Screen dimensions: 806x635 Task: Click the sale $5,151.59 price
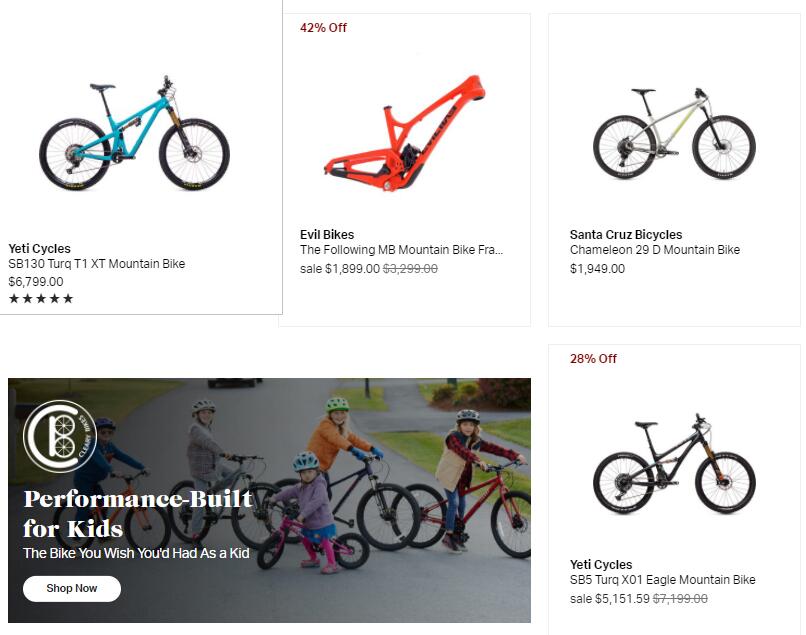click(610, 599)
